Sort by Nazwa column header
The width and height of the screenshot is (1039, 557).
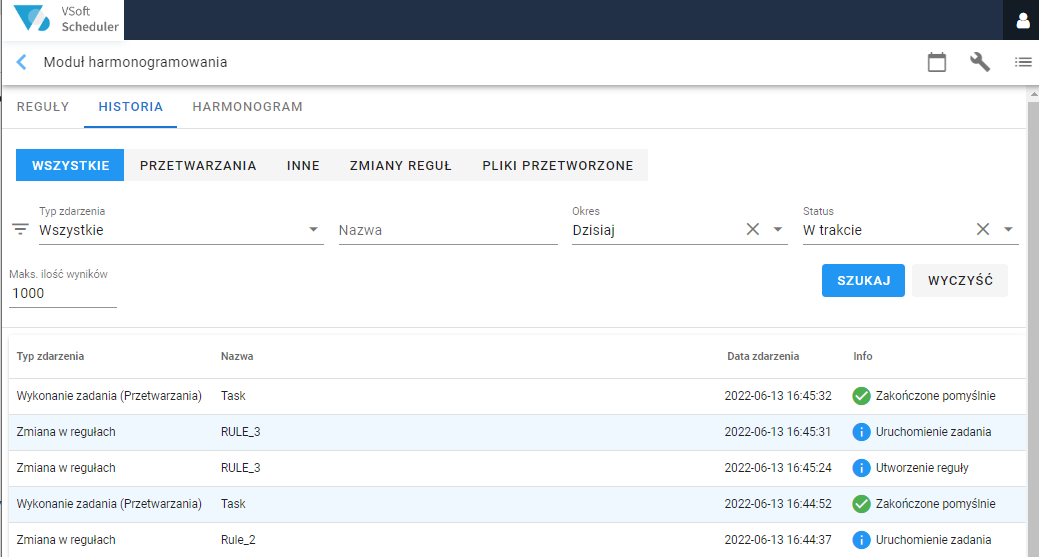pyautogui.click(x=237, y=356)
